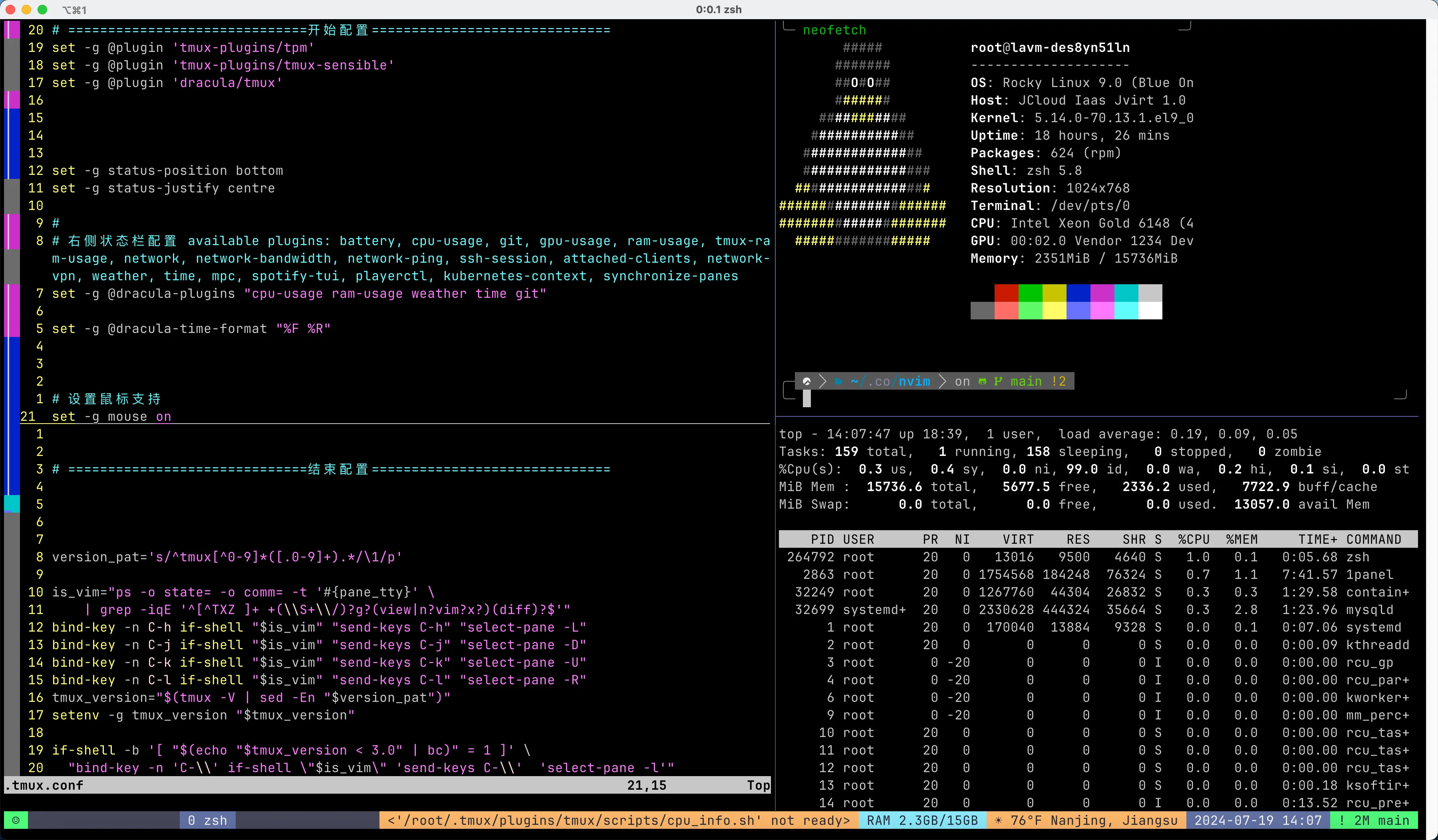The height and width of the screenshot is (840, 1438).
Task: Click the load average values in top header
Action: (1234, 434)
